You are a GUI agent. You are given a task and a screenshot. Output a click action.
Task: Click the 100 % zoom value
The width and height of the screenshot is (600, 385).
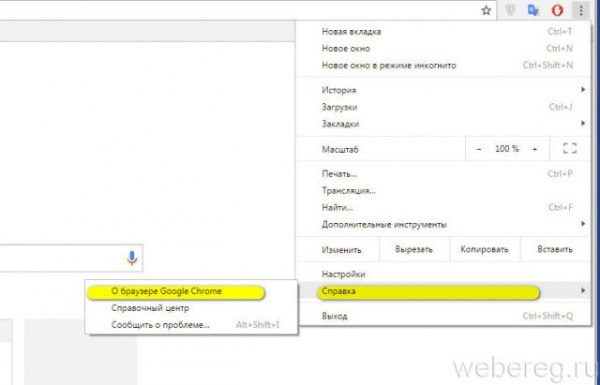[507, 149]
